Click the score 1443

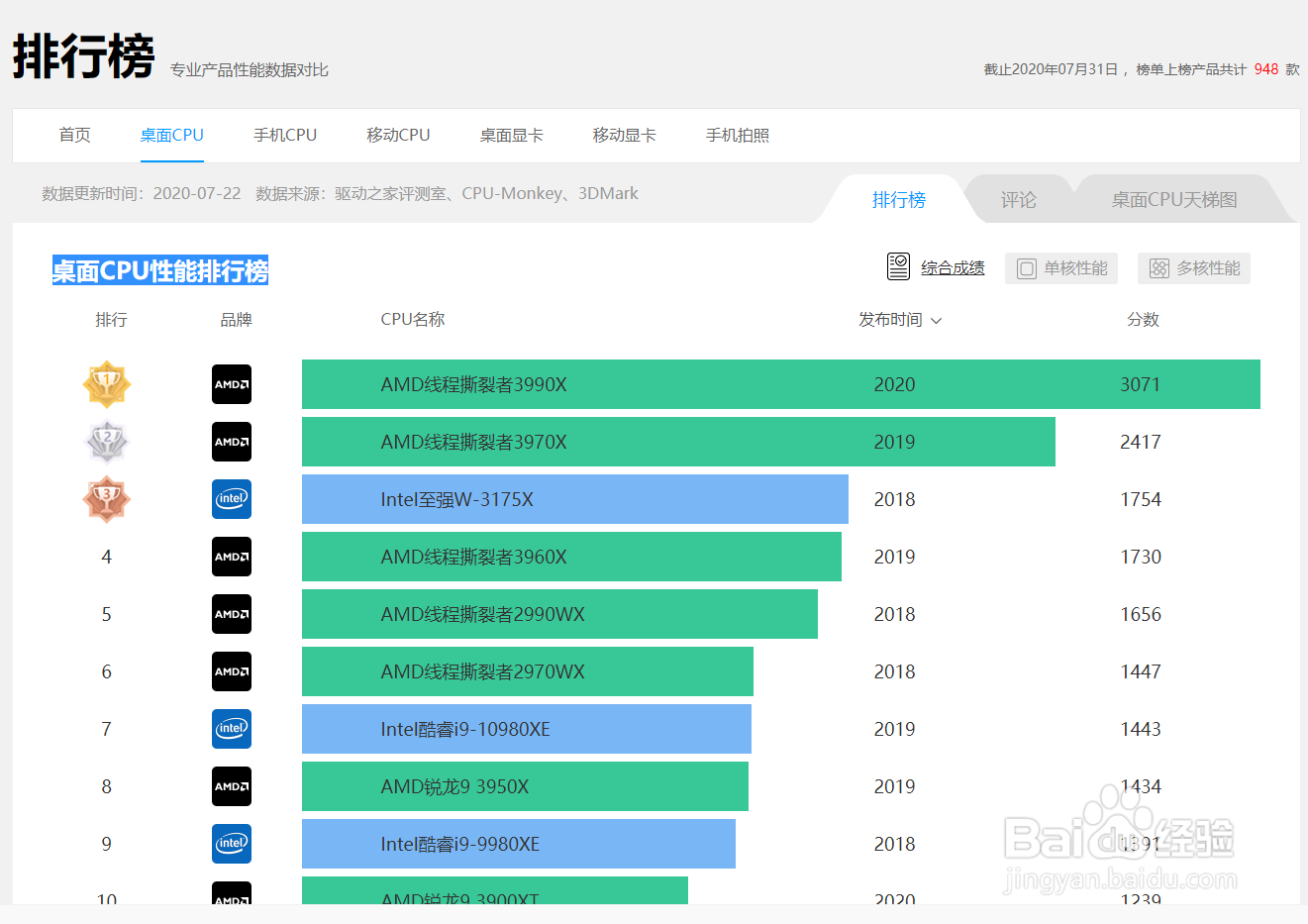tap(1141, 729)
